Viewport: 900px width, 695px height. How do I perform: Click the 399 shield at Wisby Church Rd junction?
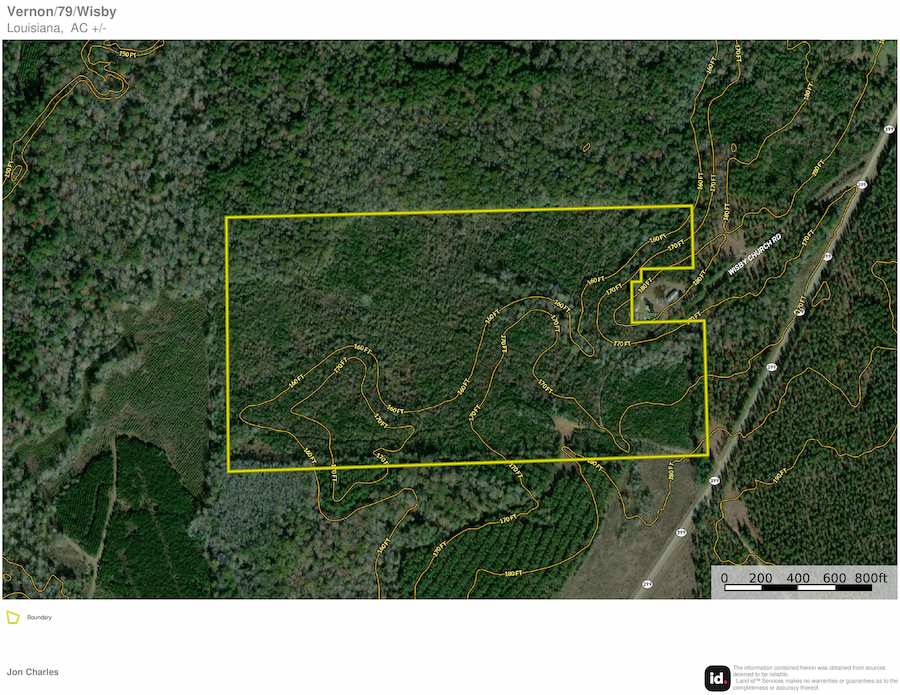(861, 184)
